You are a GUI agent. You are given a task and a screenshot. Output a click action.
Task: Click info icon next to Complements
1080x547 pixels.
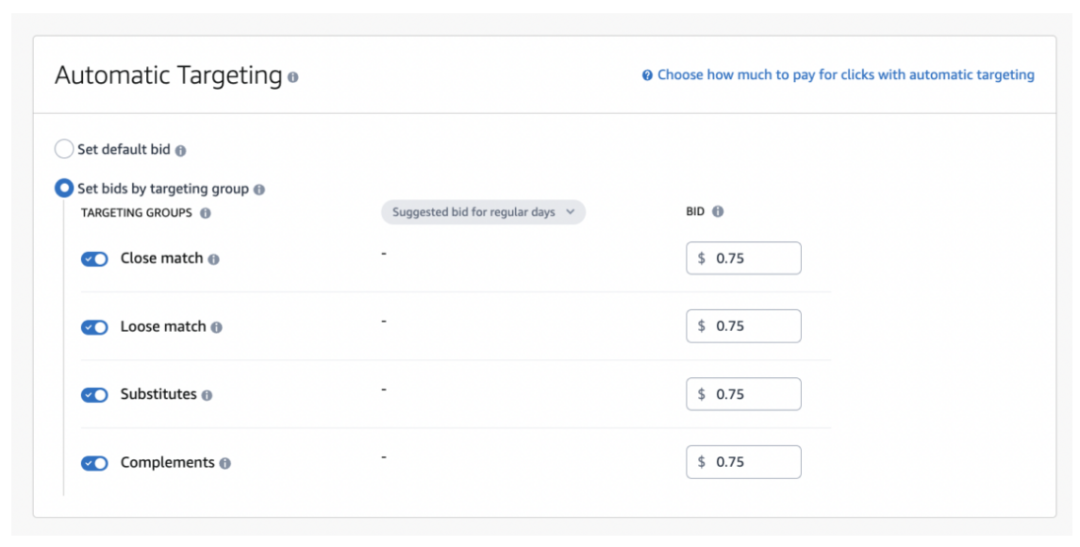click(x=225, y=463)
